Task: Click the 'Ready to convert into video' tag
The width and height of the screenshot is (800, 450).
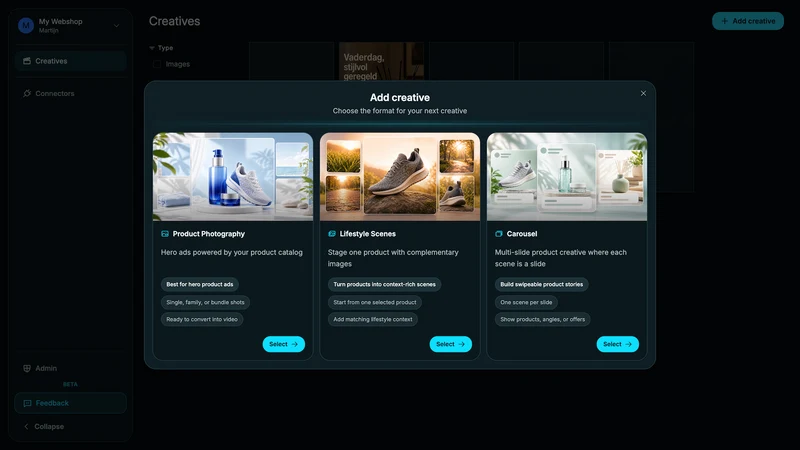Action: 202,319
